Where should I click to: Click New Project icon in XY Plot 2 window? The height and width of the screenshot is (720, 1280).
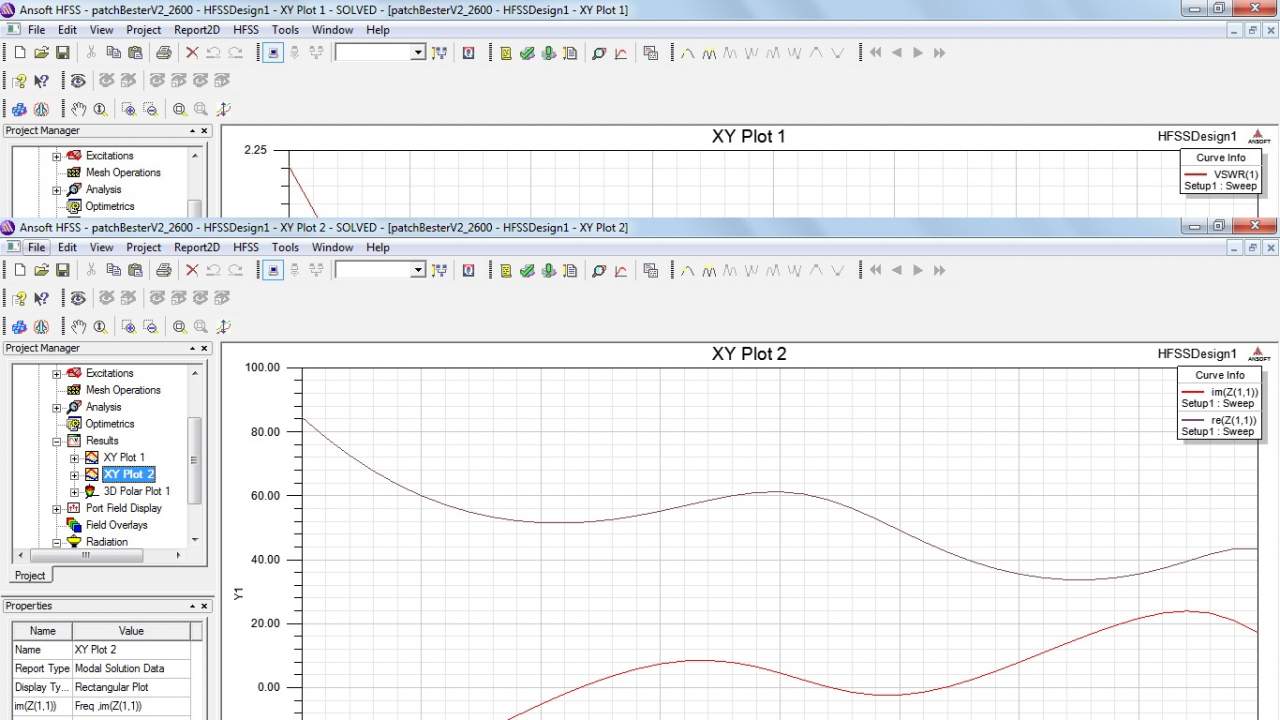[x=20, y=270]
